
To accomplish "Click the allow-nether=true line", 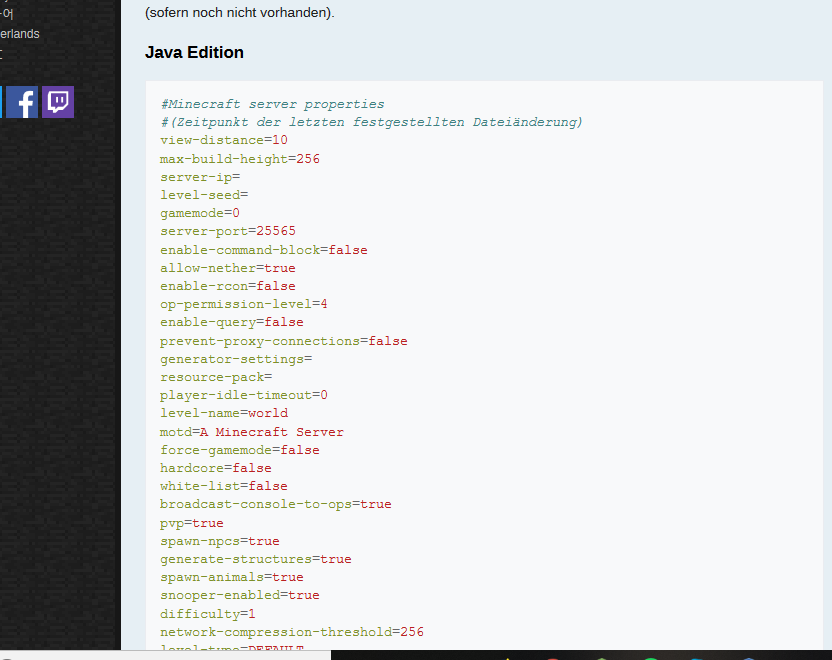I will (x=228, y=268).
